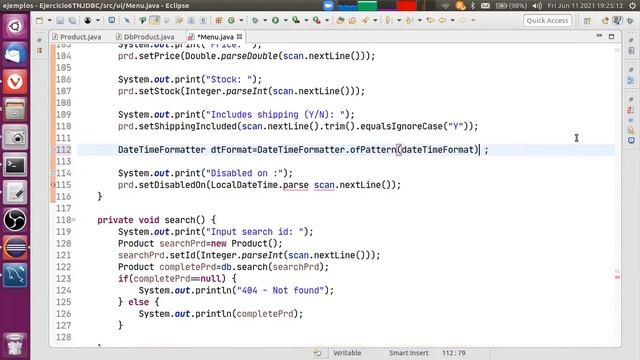Click line 112 DateTimeFormatter code
Viewport: 640px width, 360px height.
pos(303,150)
